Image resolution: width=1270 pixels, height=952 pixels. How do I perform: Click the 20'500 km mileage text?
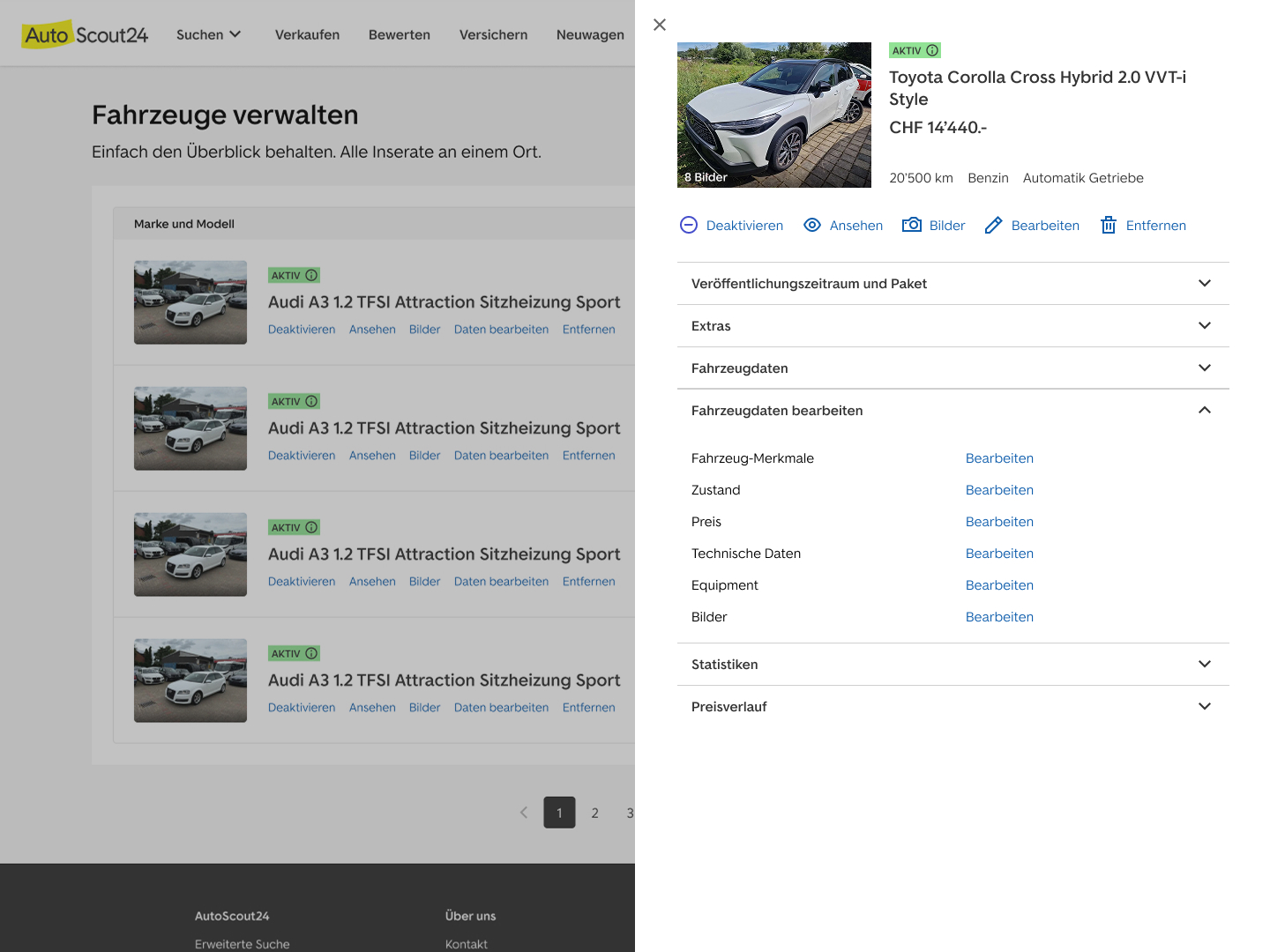tap(921, 178)
